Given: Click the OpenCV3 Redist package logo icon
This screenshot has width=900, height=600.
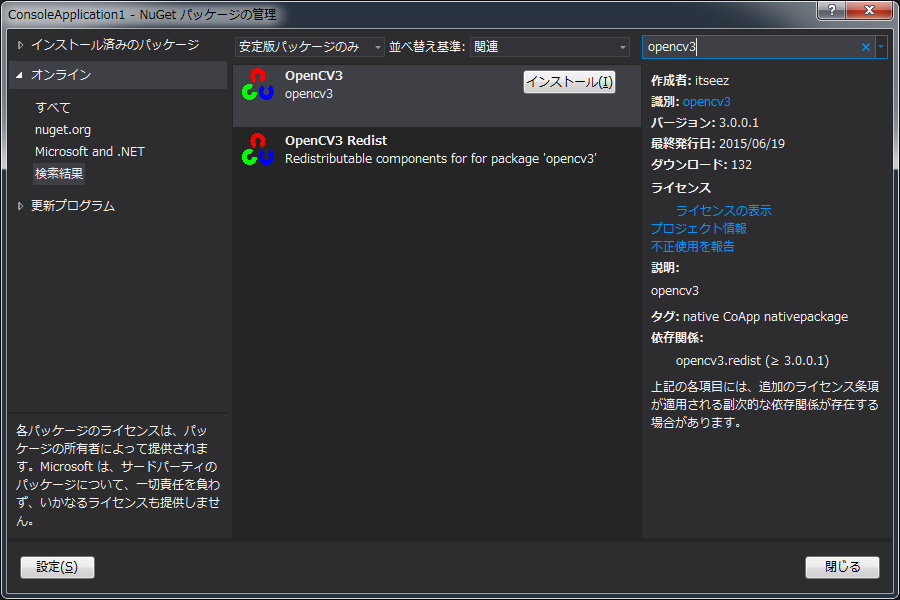Looking at the screenshot, I should tap(257, 149).
